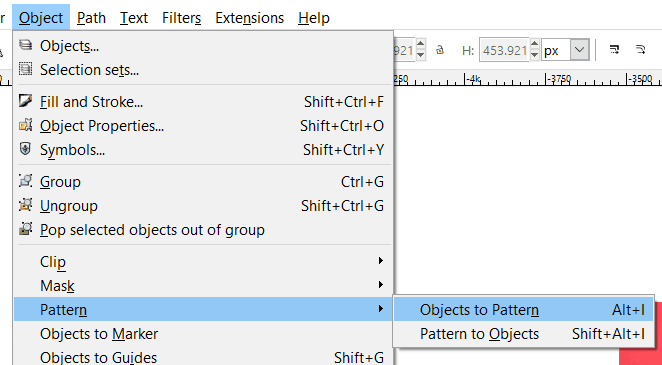Viewport: 662px width, 365px height.
Task: Open the Text menu
Action: click(x=134, y=18)
